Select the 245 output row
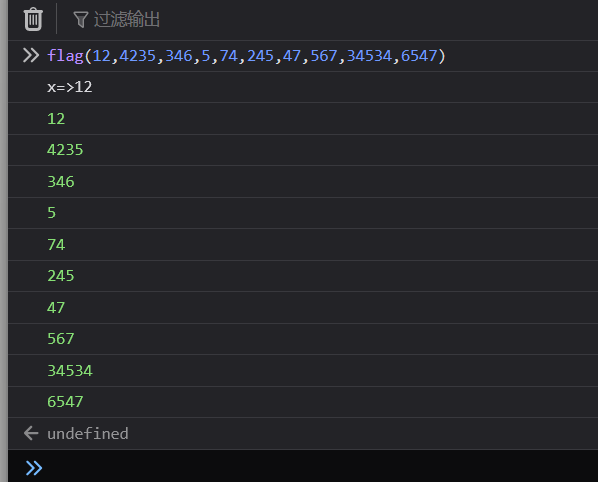Screen dimensions: 598x482 303,276
